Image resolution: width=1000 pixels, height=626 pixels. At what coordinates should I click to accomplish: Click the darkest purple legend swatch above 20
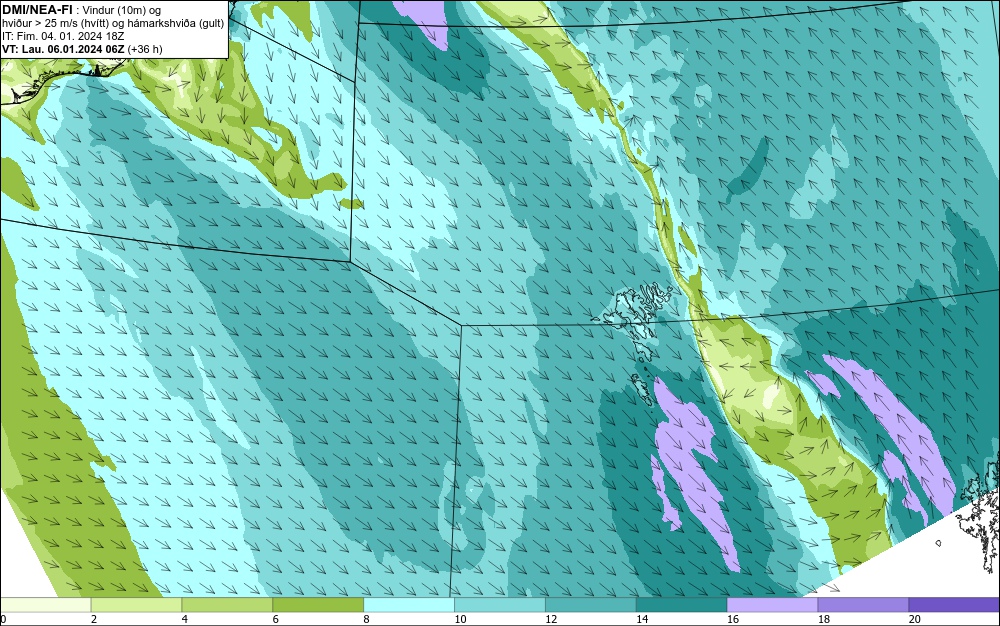(x=954, y=605)
